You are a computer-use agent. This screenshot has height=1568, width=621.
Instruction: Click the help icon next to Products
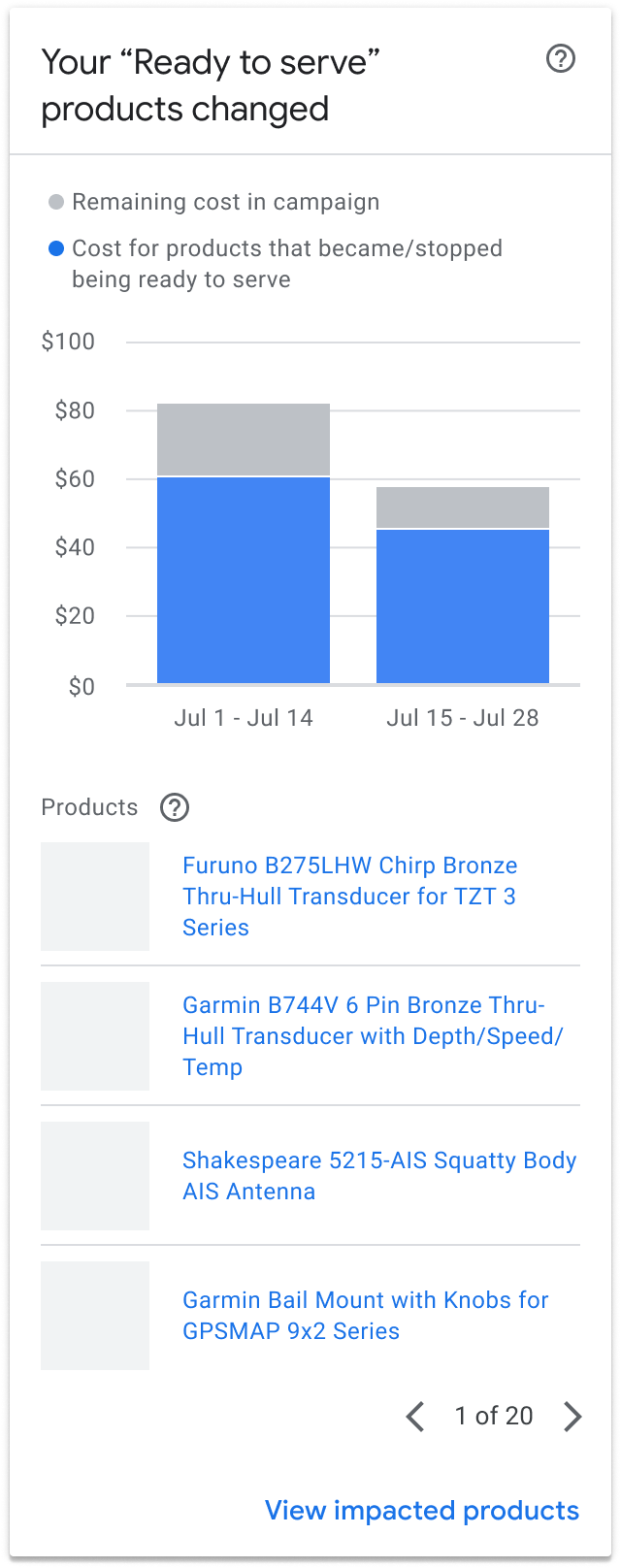175,807
